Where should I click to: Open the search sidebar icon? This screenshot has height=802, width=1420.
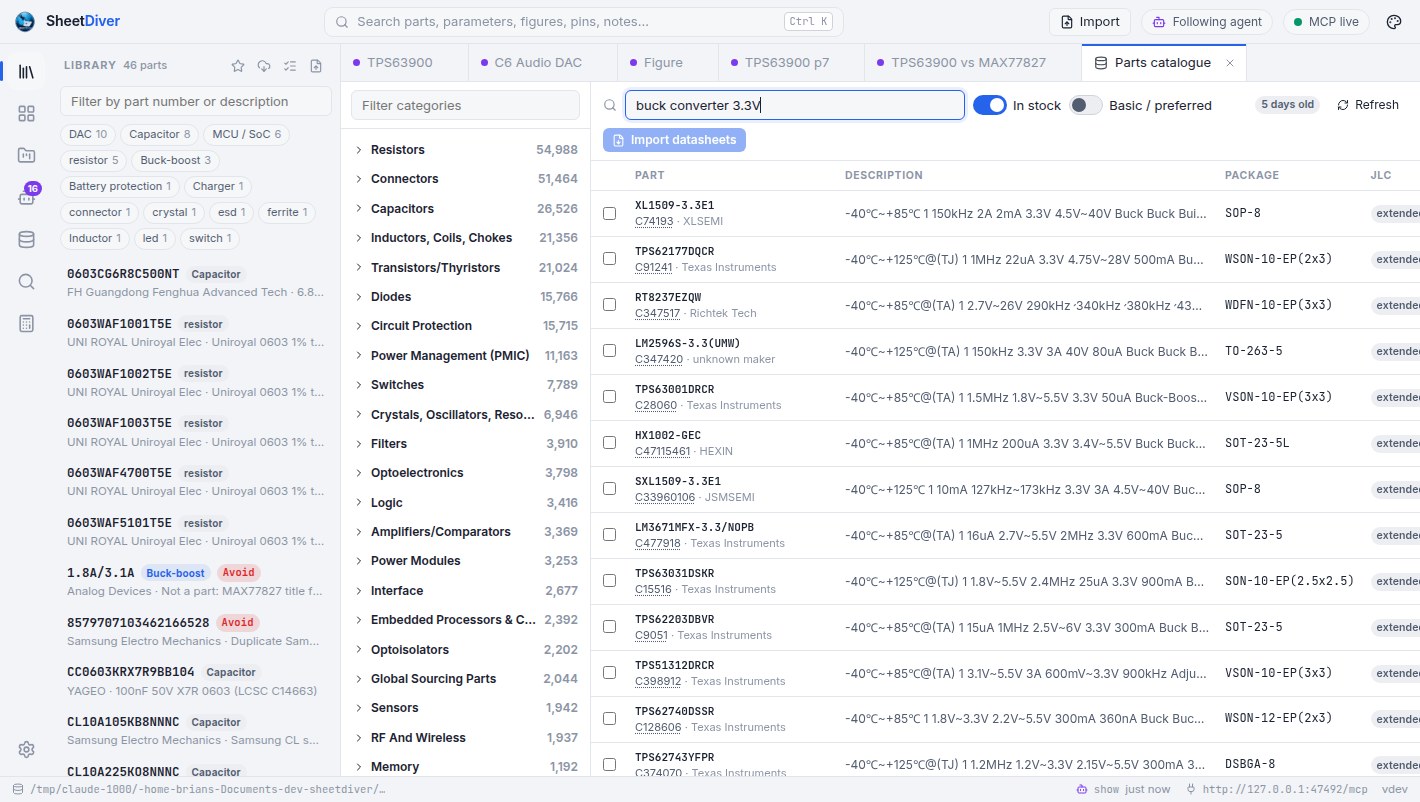pos(26,281)
